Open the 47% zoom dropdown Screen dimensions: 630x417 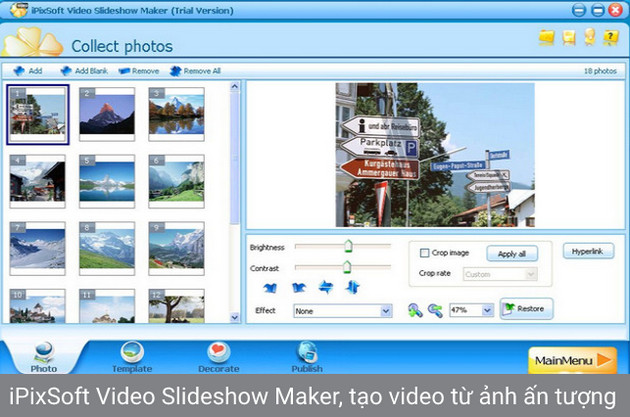click(471, 310)
